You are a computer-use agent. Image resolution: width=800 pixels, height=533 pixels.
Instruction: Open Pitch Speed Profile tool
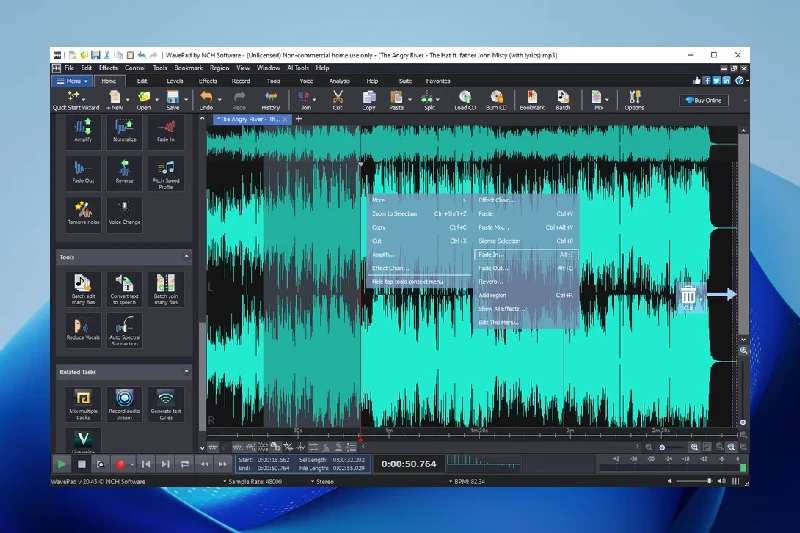pyautogui.click(x=166, y=173)
